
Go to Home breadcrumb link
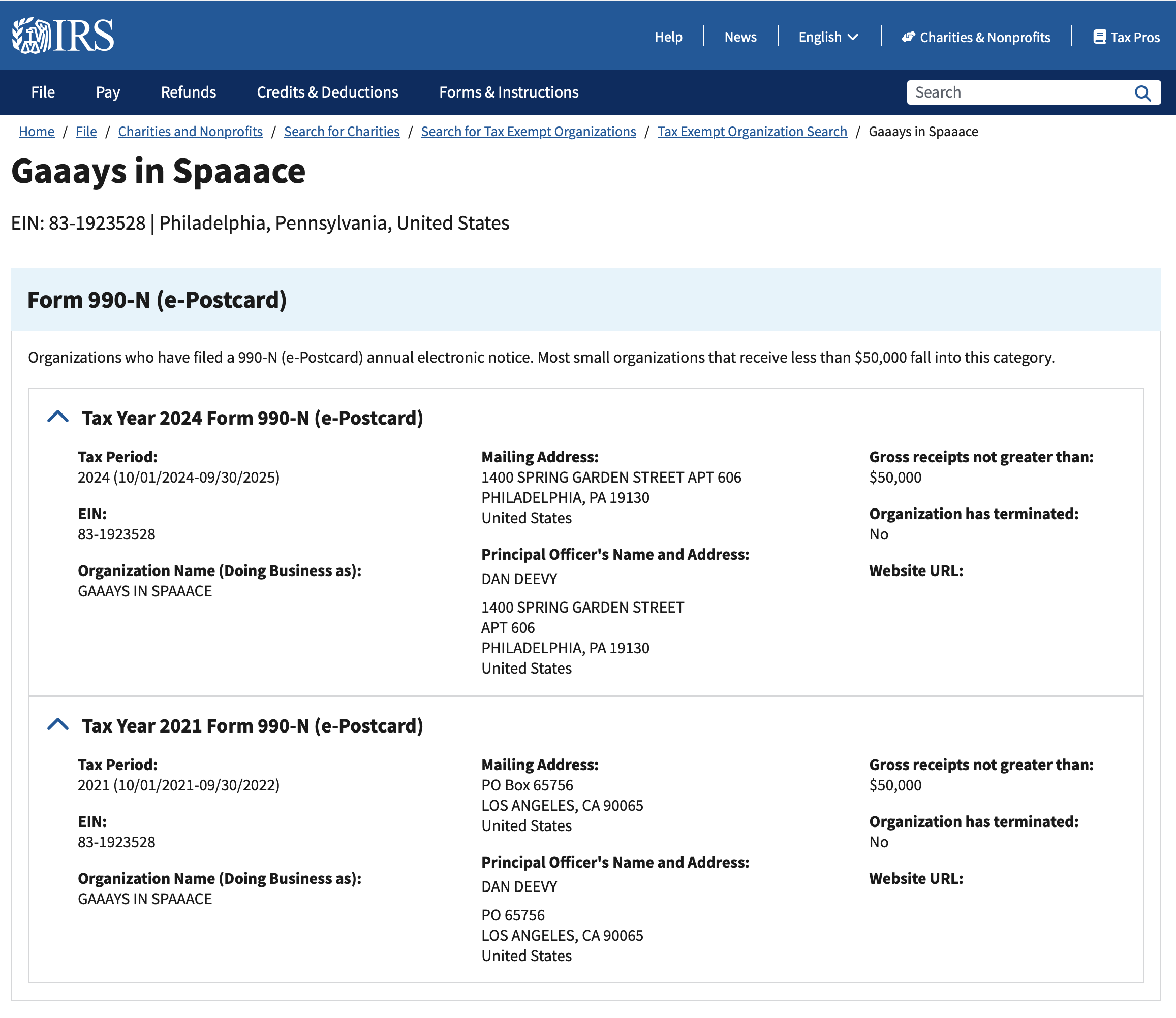pyautogui.click(x=37, y=131)
